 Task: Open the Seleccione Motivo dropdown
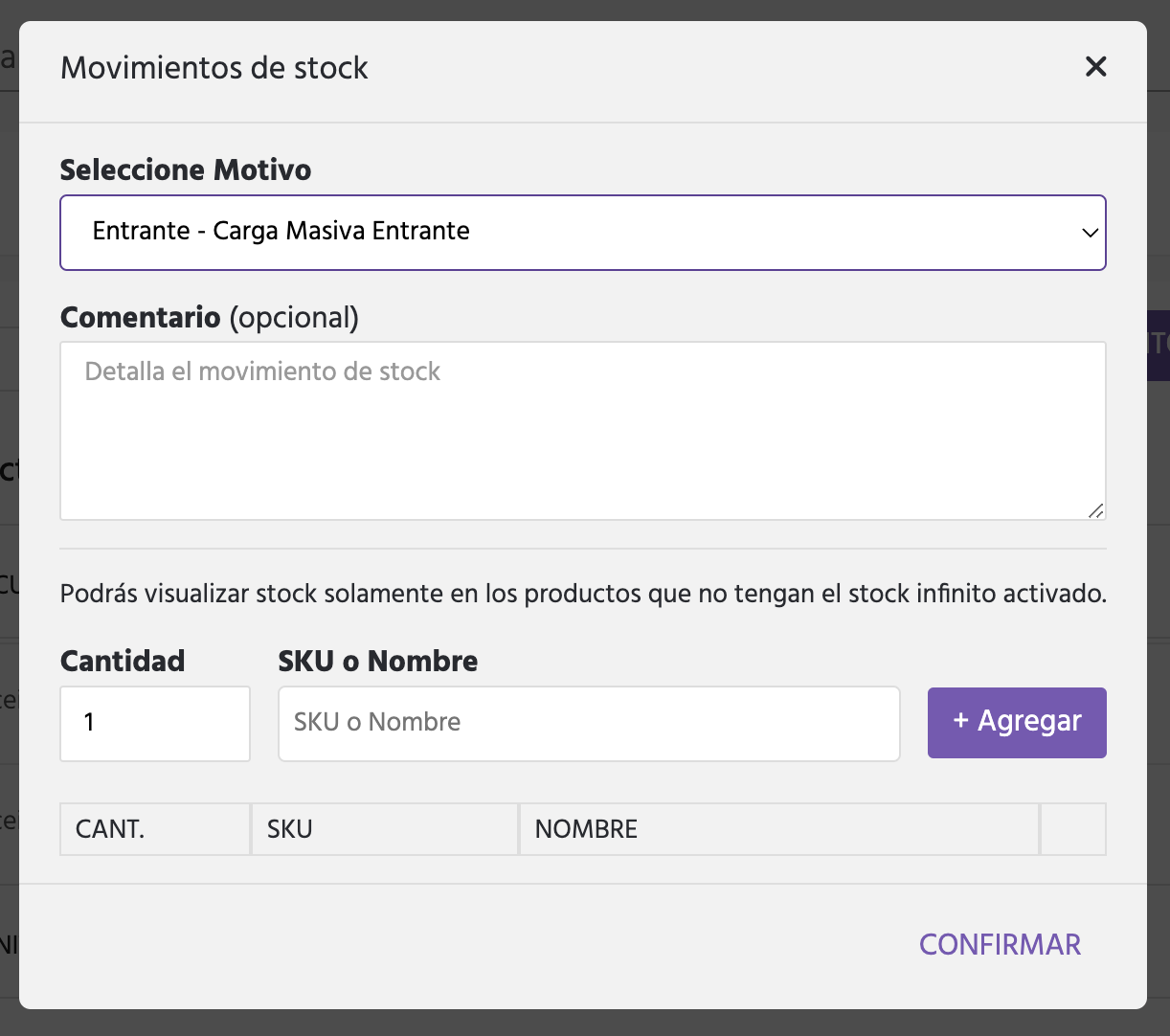click(x=582, y=233)
